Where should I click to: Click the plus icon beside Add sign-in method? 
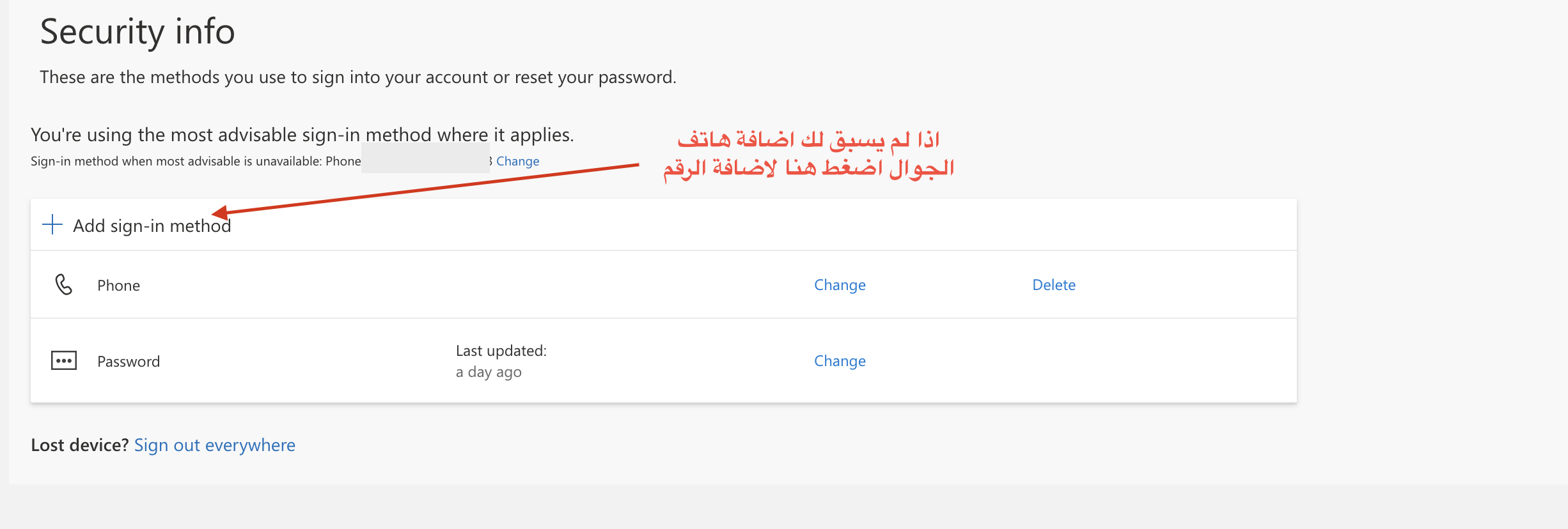click(52, 225)
